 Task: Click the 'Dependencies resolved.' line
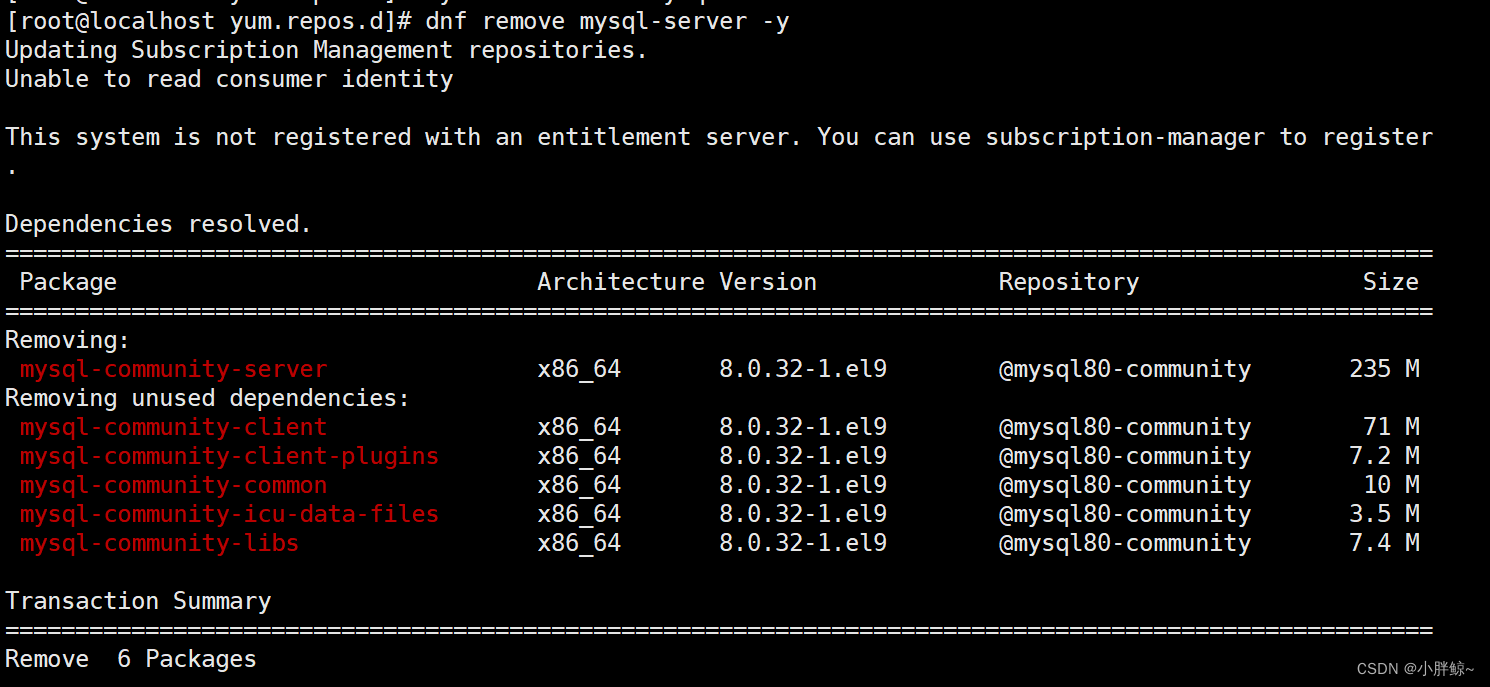pyautogui.click(x=158, y=224)
